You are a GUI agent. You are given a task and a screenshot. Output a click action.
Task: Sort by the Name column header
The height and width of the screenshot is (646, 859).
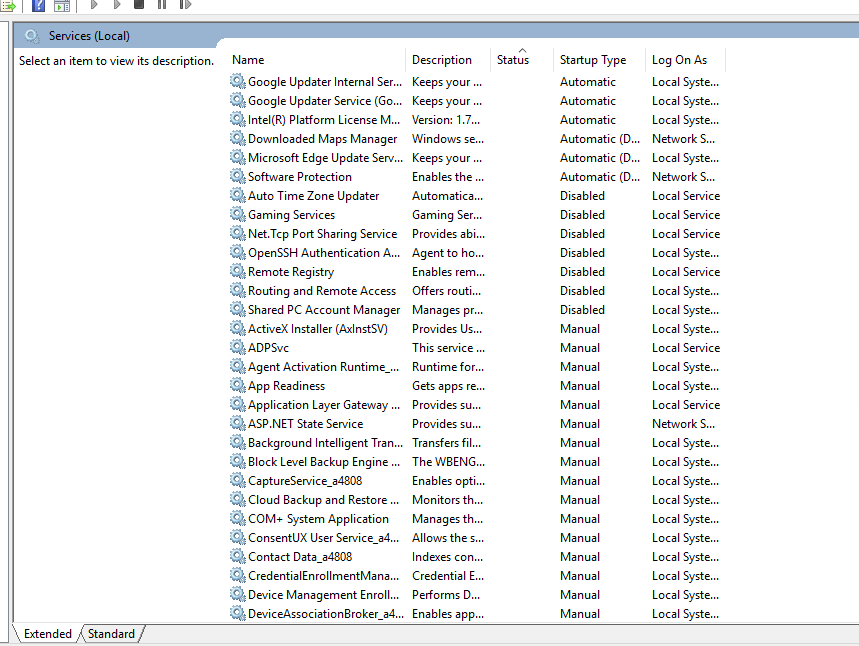click(x=317, y=60)
